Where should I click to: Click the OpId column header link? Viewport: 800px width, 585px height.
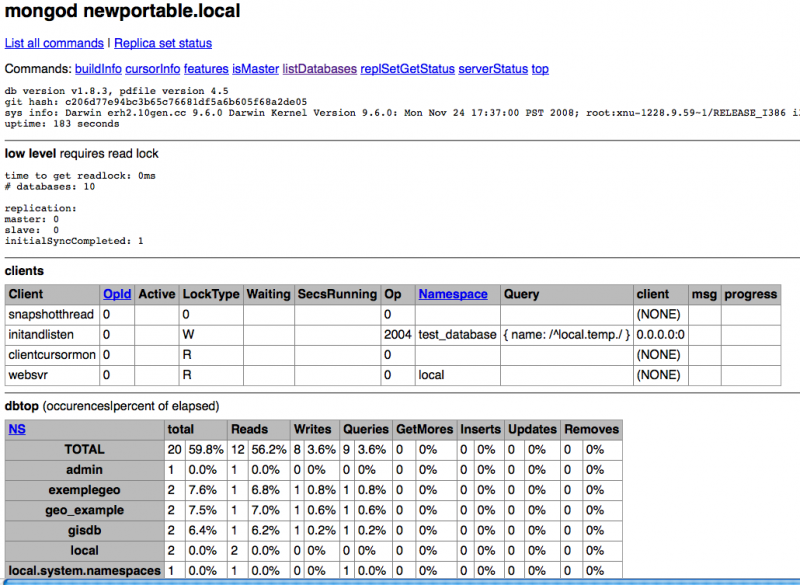click(116, 294)
